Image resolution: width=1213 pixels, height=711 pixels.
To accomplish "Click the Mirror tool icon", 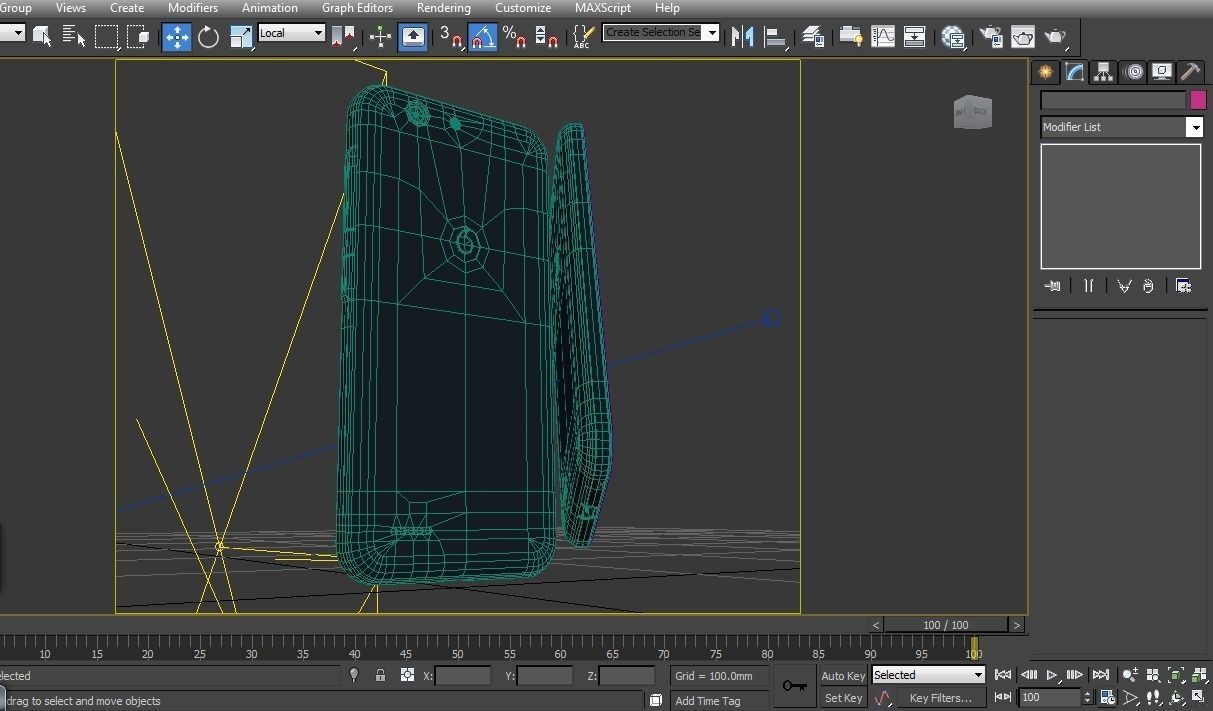I will click(742, 37).
